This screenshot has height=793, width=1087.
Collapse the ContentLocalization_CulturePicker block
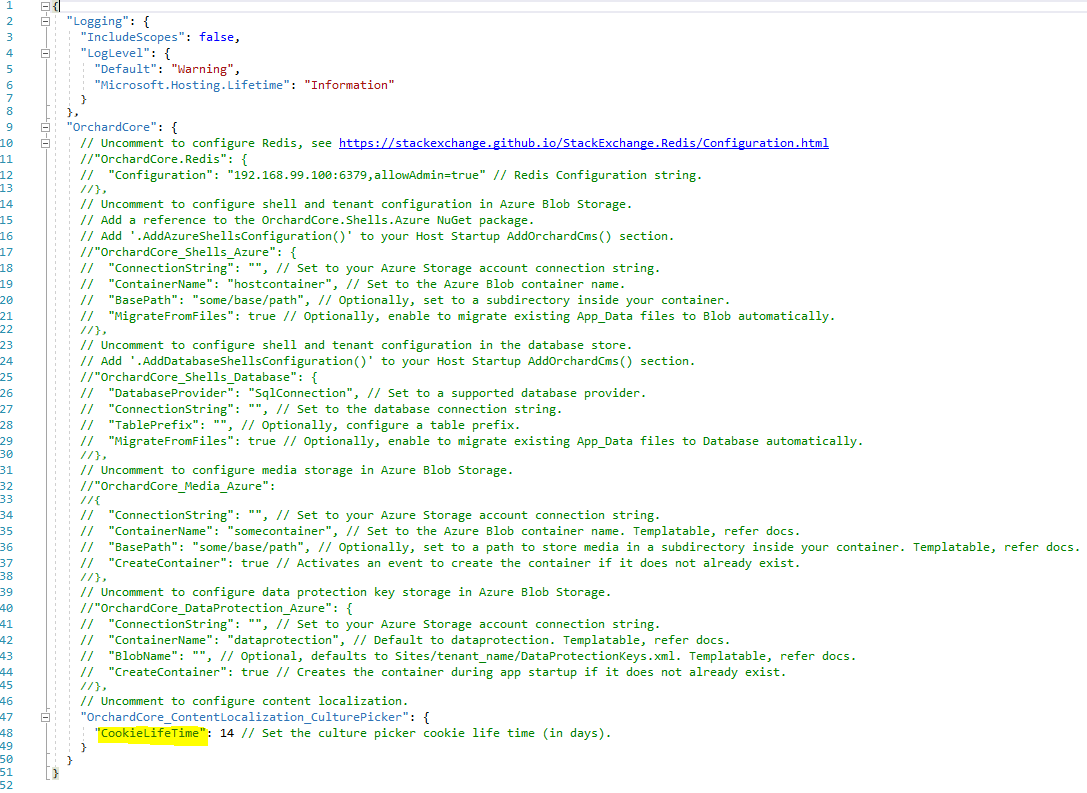click(x=45, y=717)
